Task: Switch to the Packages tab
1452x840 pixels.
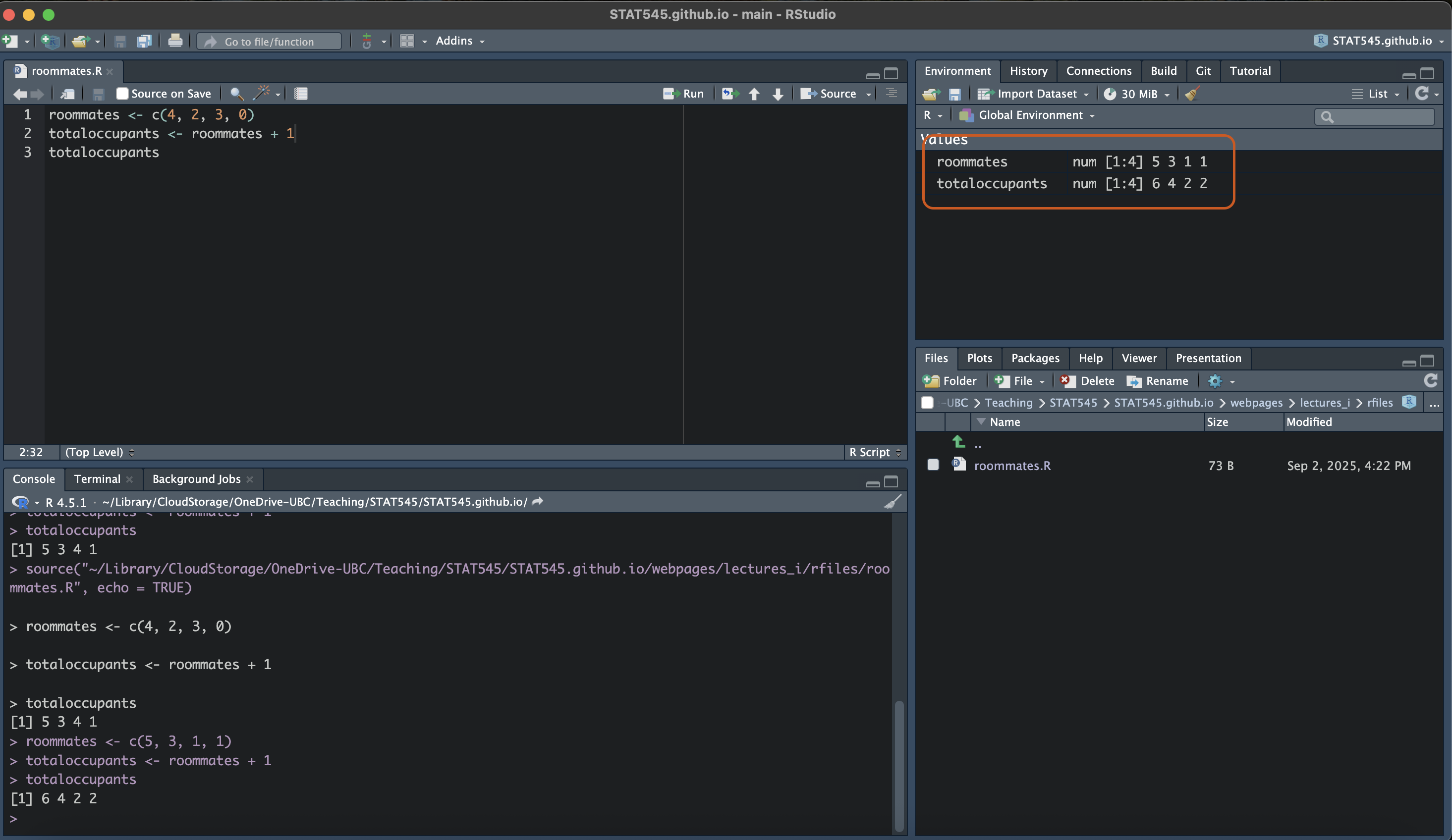Action: point(1035,358)
